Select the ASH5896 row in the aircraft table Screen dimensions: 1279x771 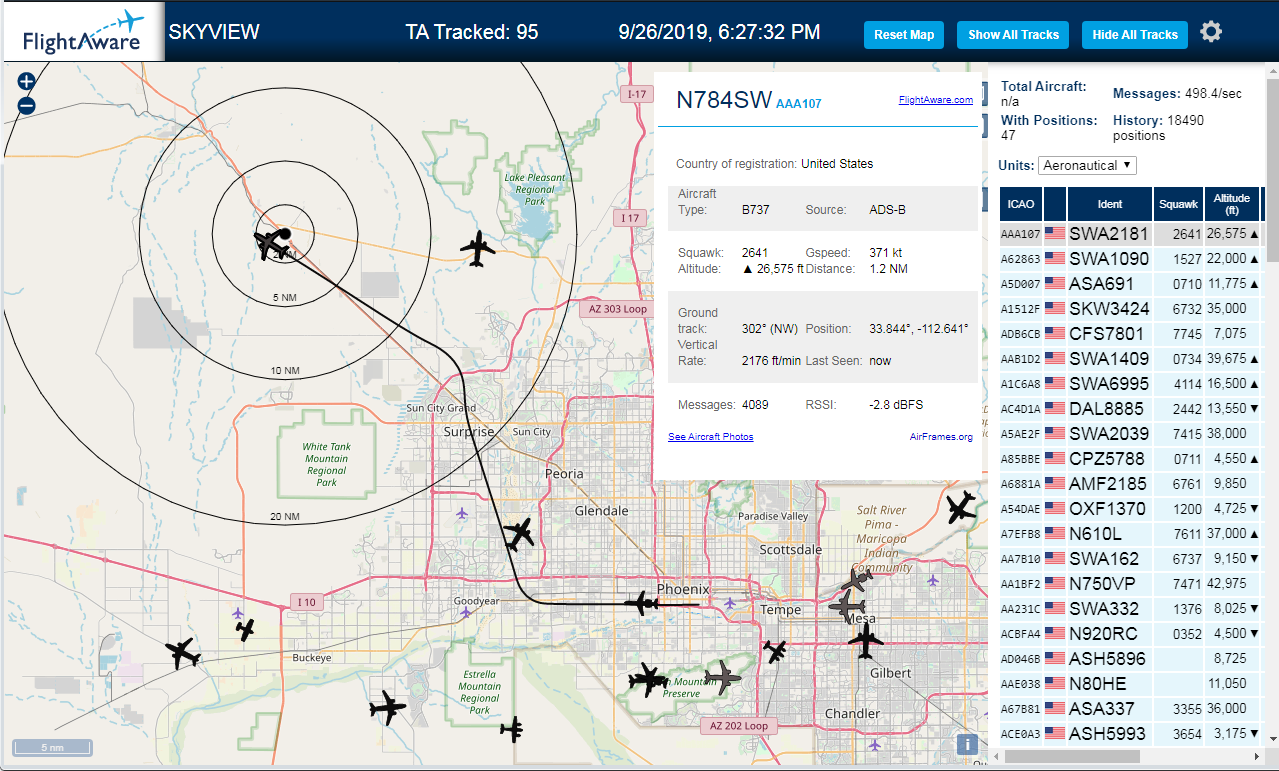tap(1130, 659)
